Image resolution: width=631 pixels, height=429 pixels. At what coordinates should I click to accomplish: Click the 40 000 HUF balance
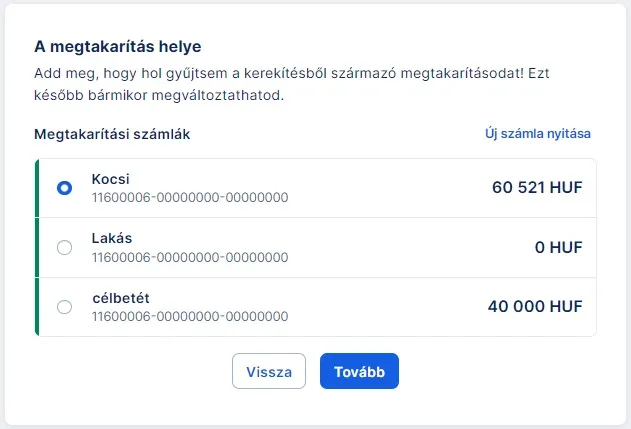click(x=535, y=307)
